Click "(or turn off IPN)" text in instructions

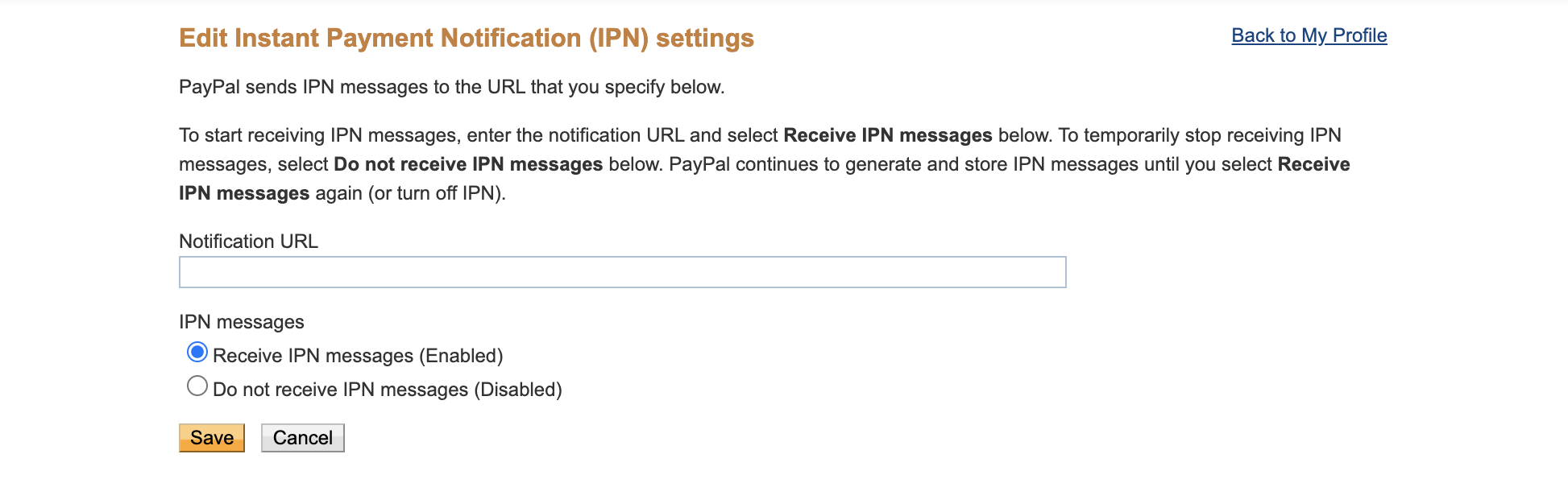tap(437, 193)
